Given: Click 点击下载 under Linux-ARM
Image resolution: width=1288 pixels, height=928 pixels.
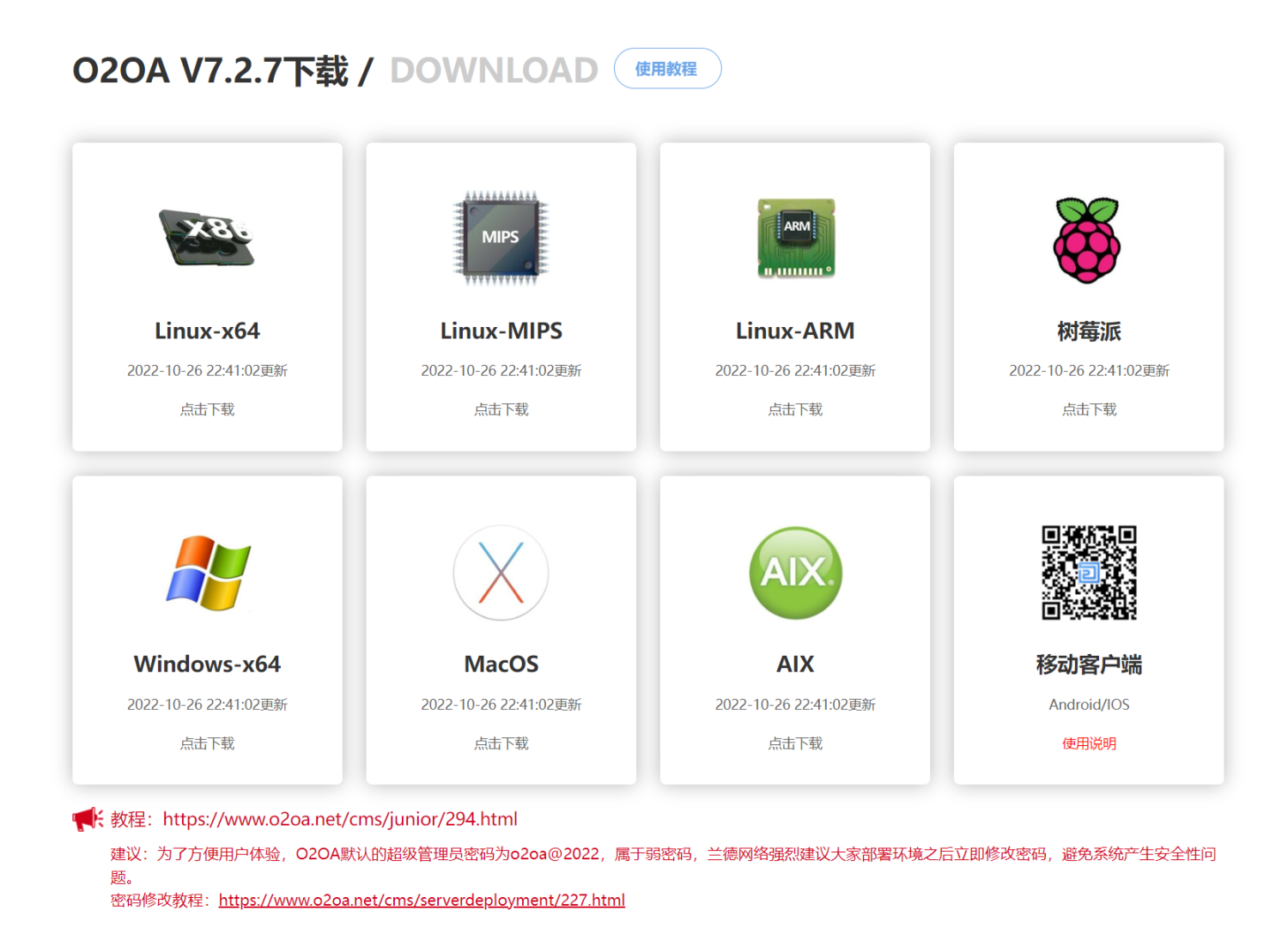Looking at the screenshot, I should (x=795, y=409).
